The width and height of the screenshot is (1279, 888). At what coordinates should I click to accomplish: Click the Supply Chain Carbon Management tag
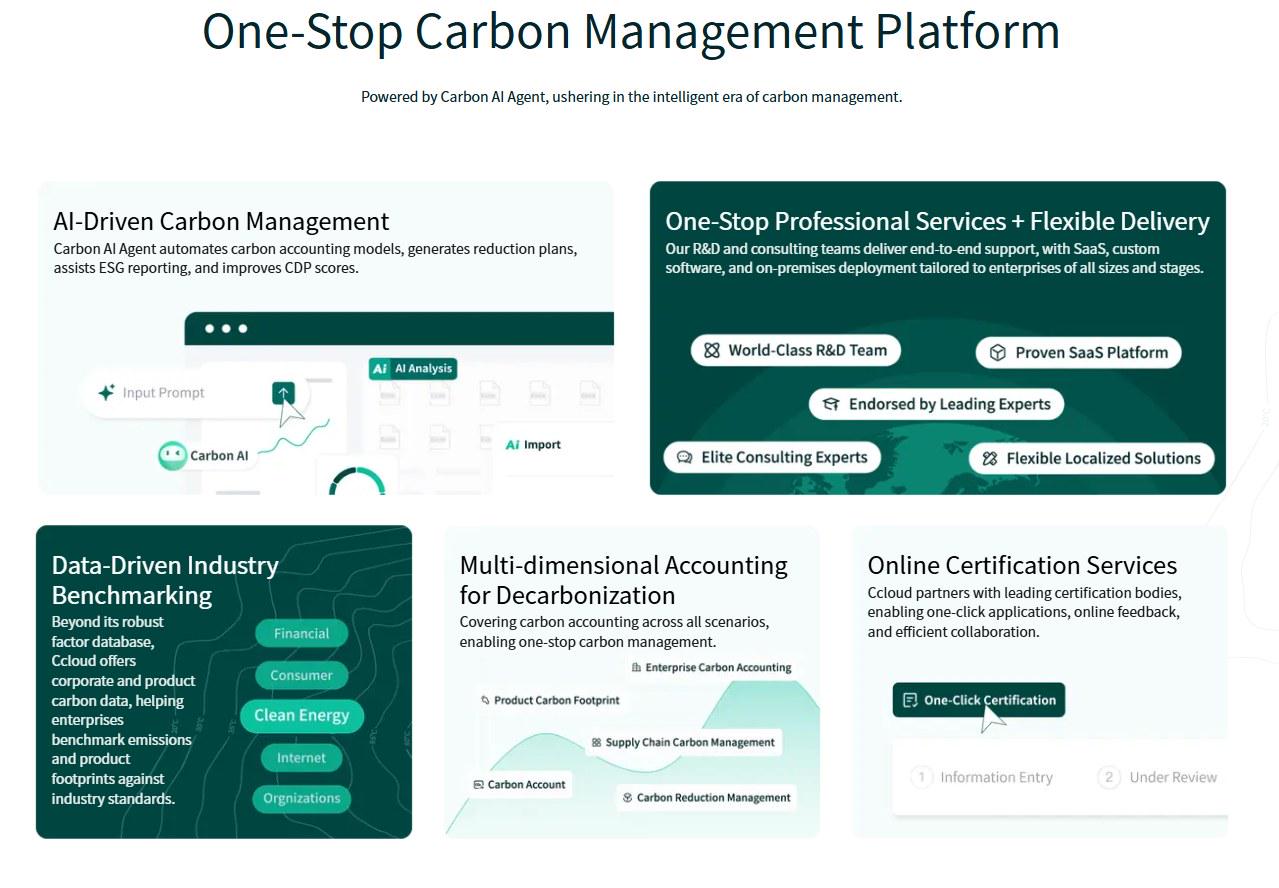[683, 742]
